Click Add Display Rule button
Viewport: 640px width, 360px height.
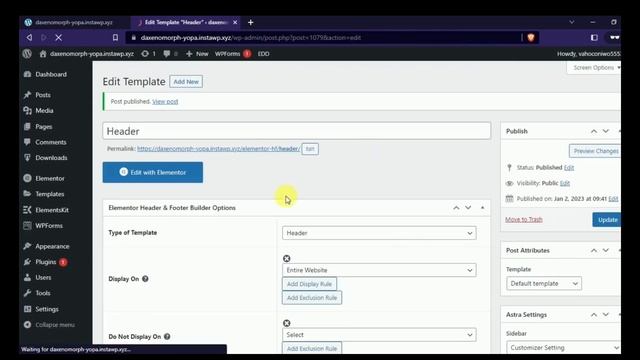click(x=309, y=284)
